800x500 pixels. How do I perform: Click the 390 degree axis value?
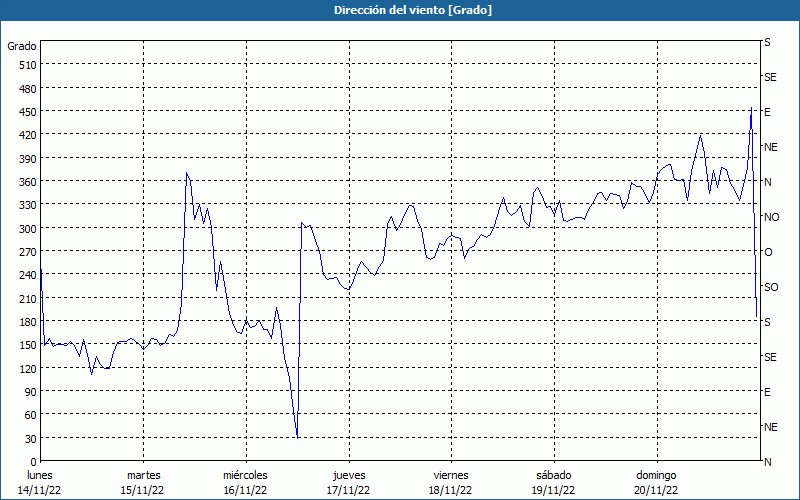[x=28, y=159]
